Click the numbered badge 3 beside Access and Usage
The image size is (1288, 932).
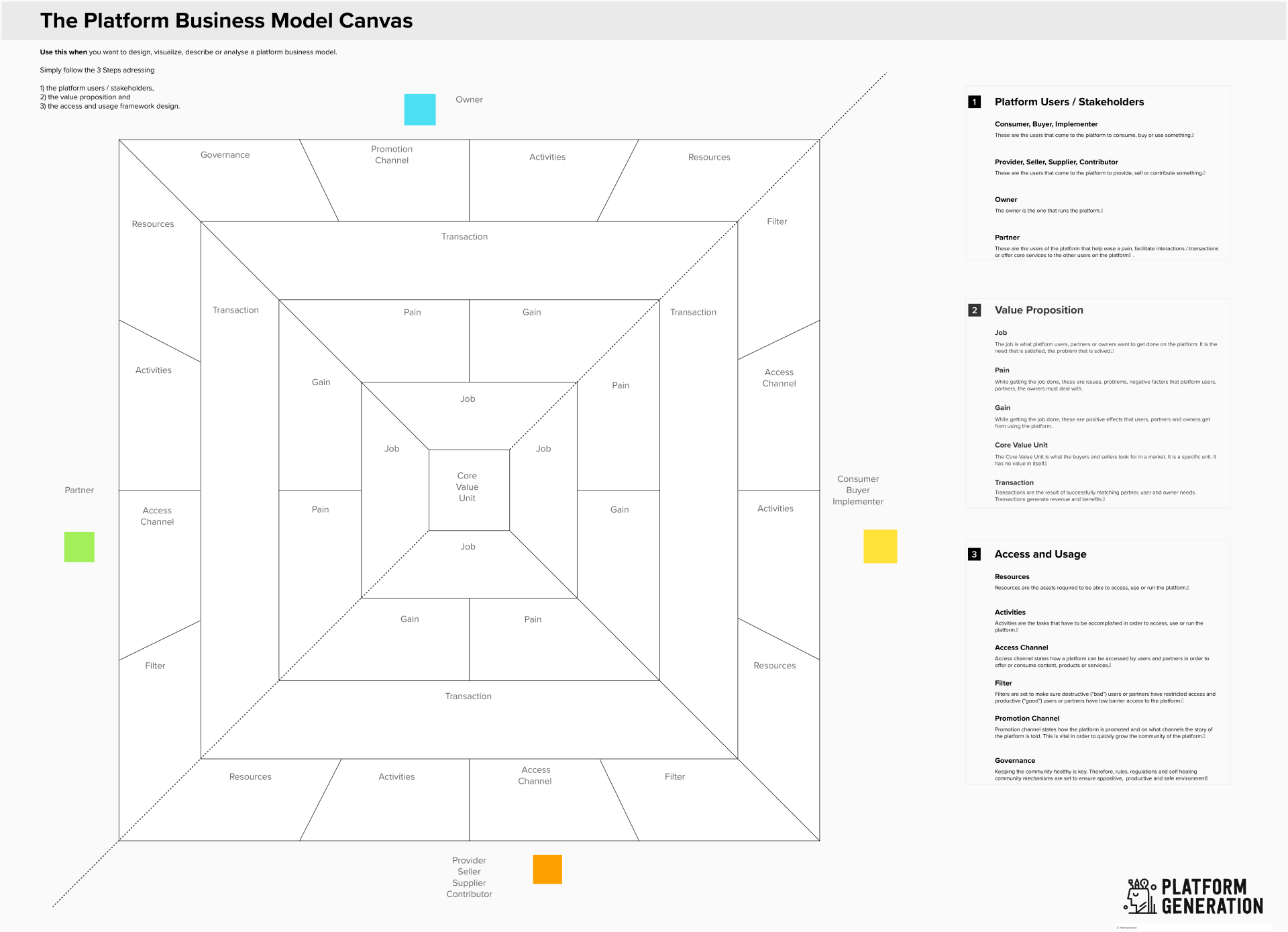(x=974, y=554)
